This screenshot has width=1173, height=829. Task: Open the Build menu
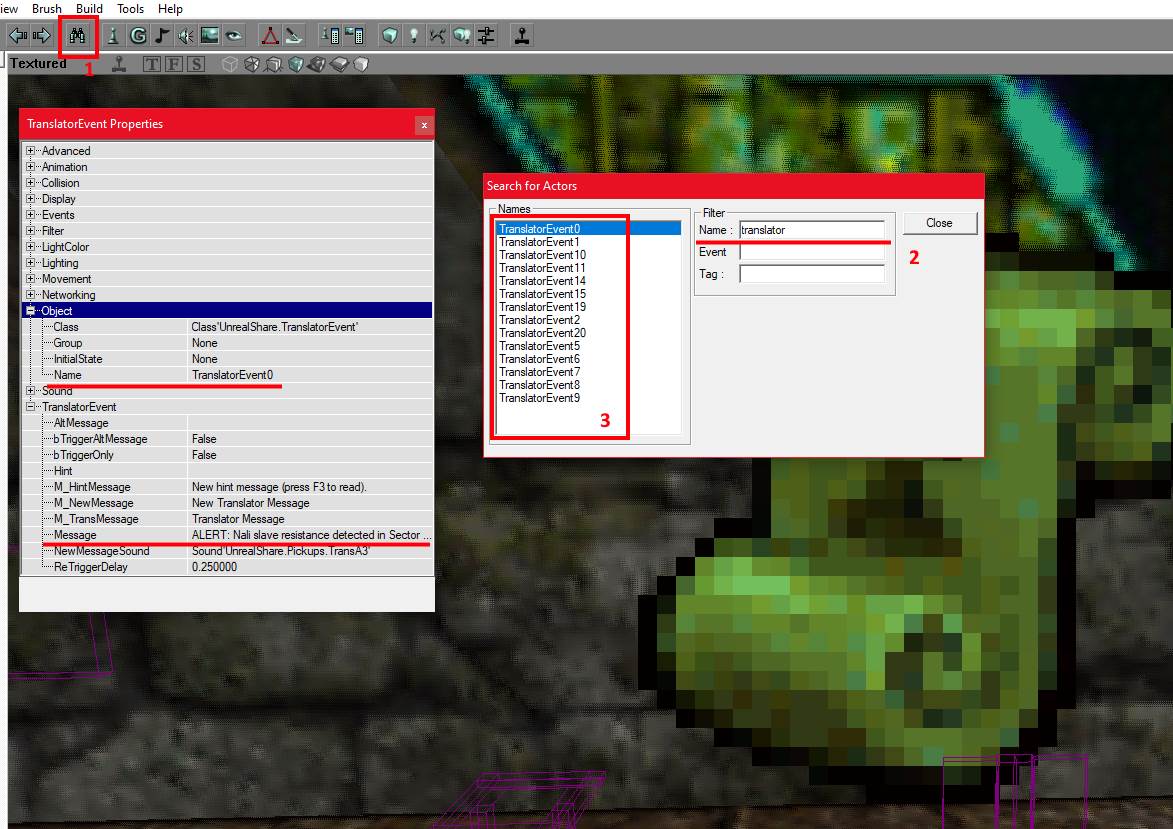click(89, 9)
